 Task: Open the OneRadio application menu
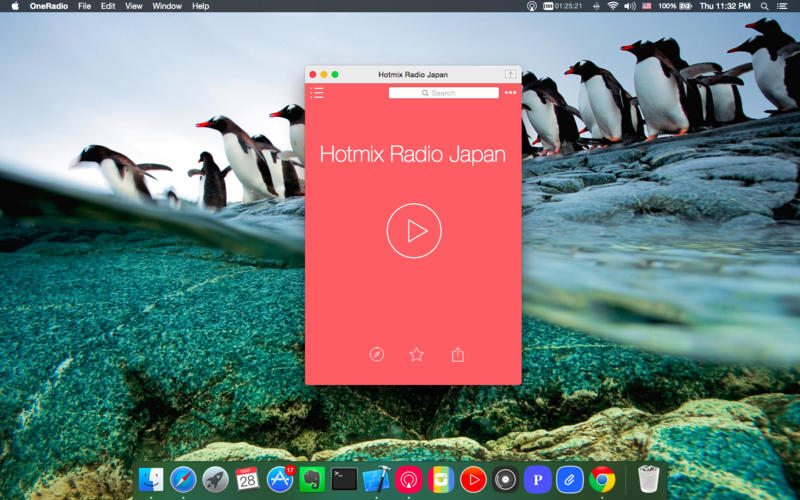coord(48,6)
